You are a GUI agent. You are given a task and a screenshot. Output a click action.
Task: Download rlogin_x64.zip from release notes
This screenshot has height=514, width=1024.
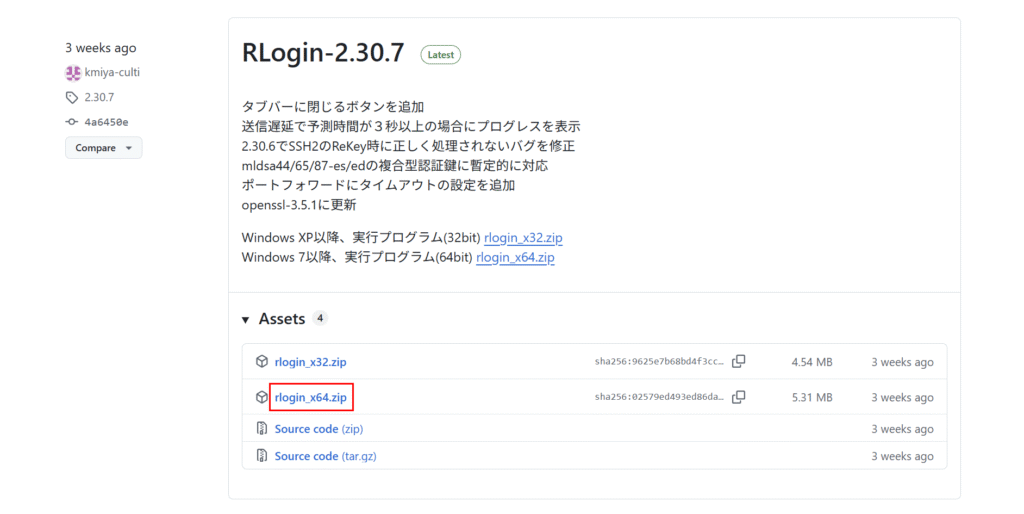(515, 257)
